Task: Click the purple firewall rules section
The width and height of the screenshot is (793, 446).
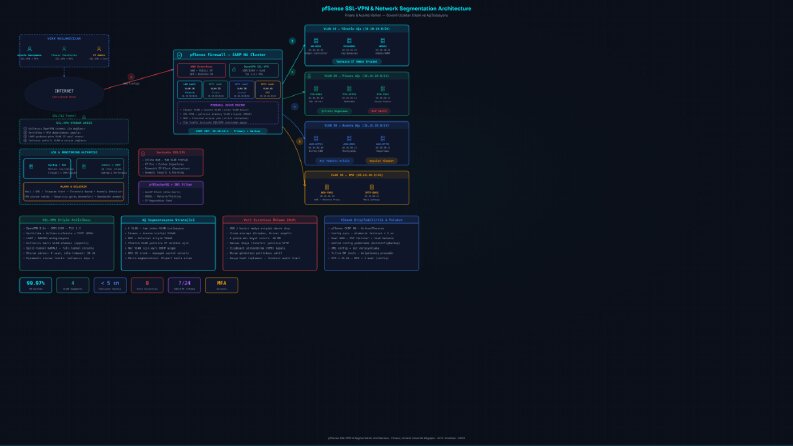Action: 228,113
